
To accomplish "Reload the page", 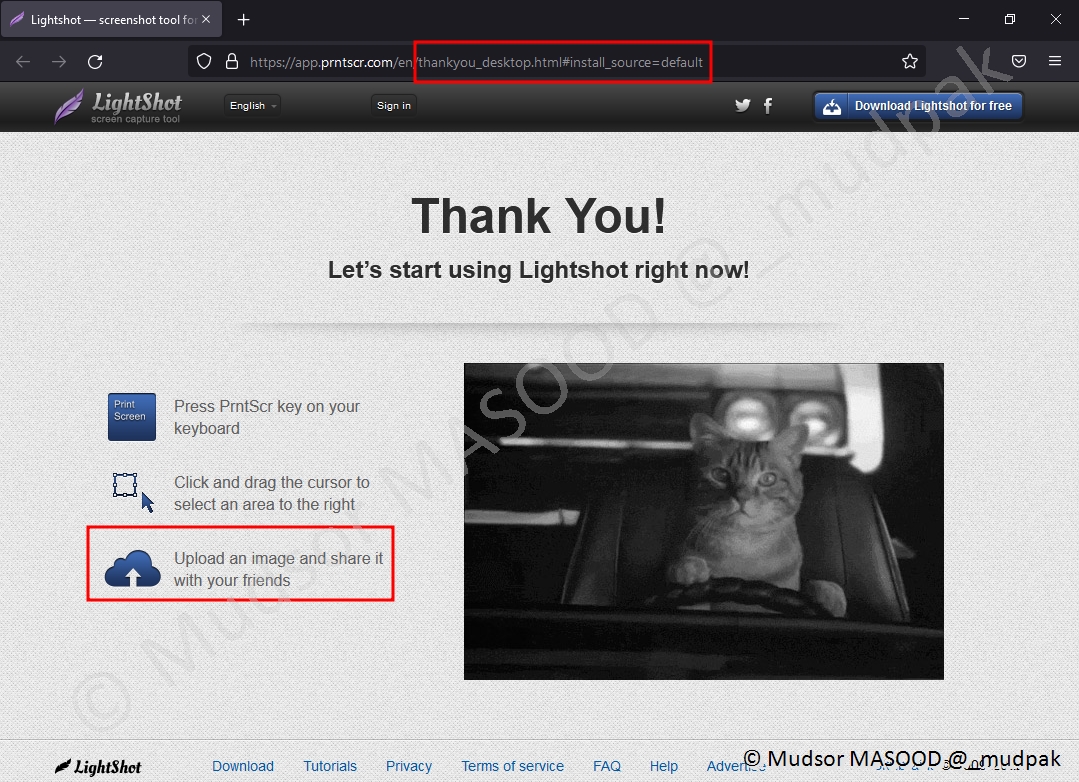I will coord(95,61).
